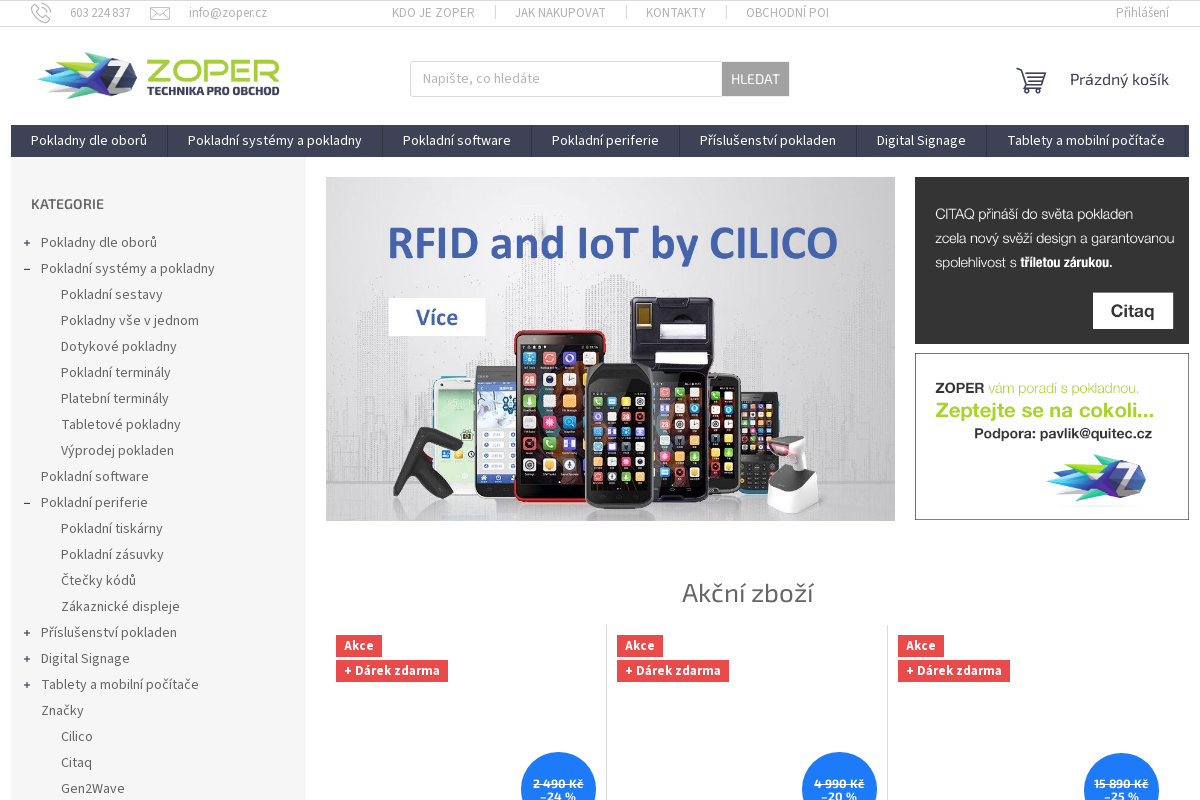Click the Přihlášení login link
The image size is (1200, 800).
click(1142, 13)
